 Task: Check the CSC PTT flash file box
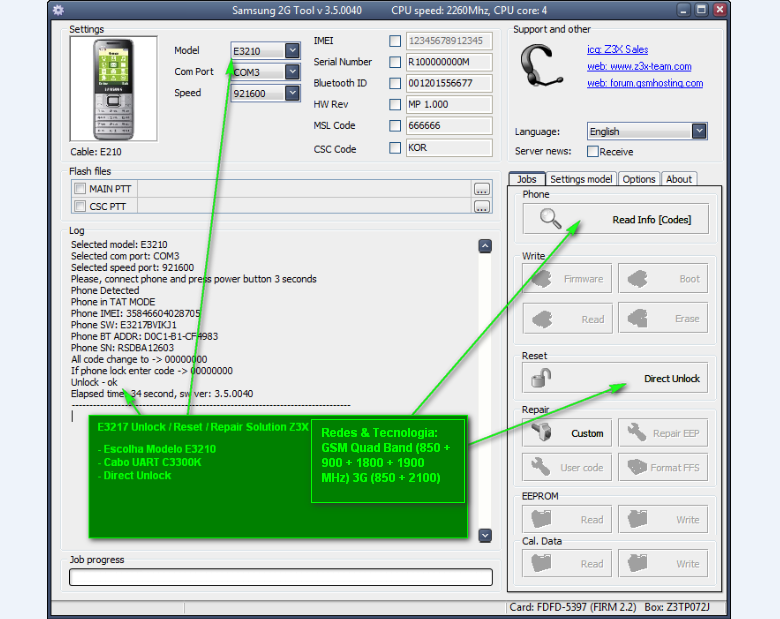click(80, 206)
